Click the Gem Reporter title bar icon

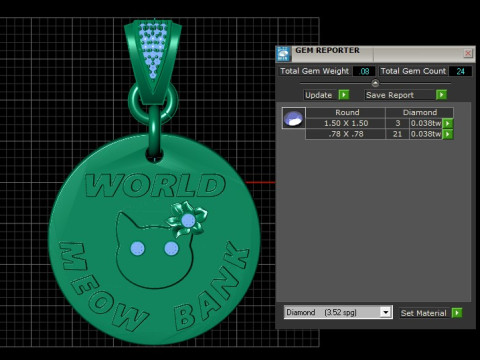(283, 54)
